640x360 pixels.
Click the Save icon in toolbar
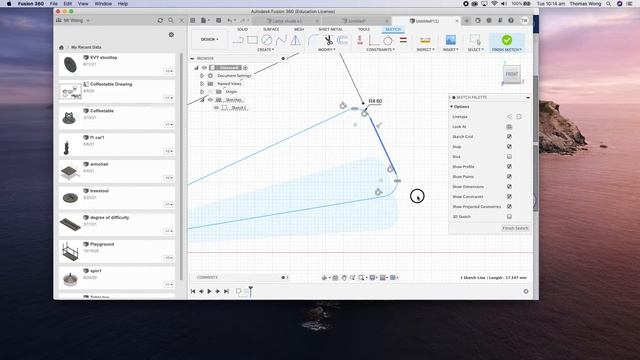(x=218, y=20)
